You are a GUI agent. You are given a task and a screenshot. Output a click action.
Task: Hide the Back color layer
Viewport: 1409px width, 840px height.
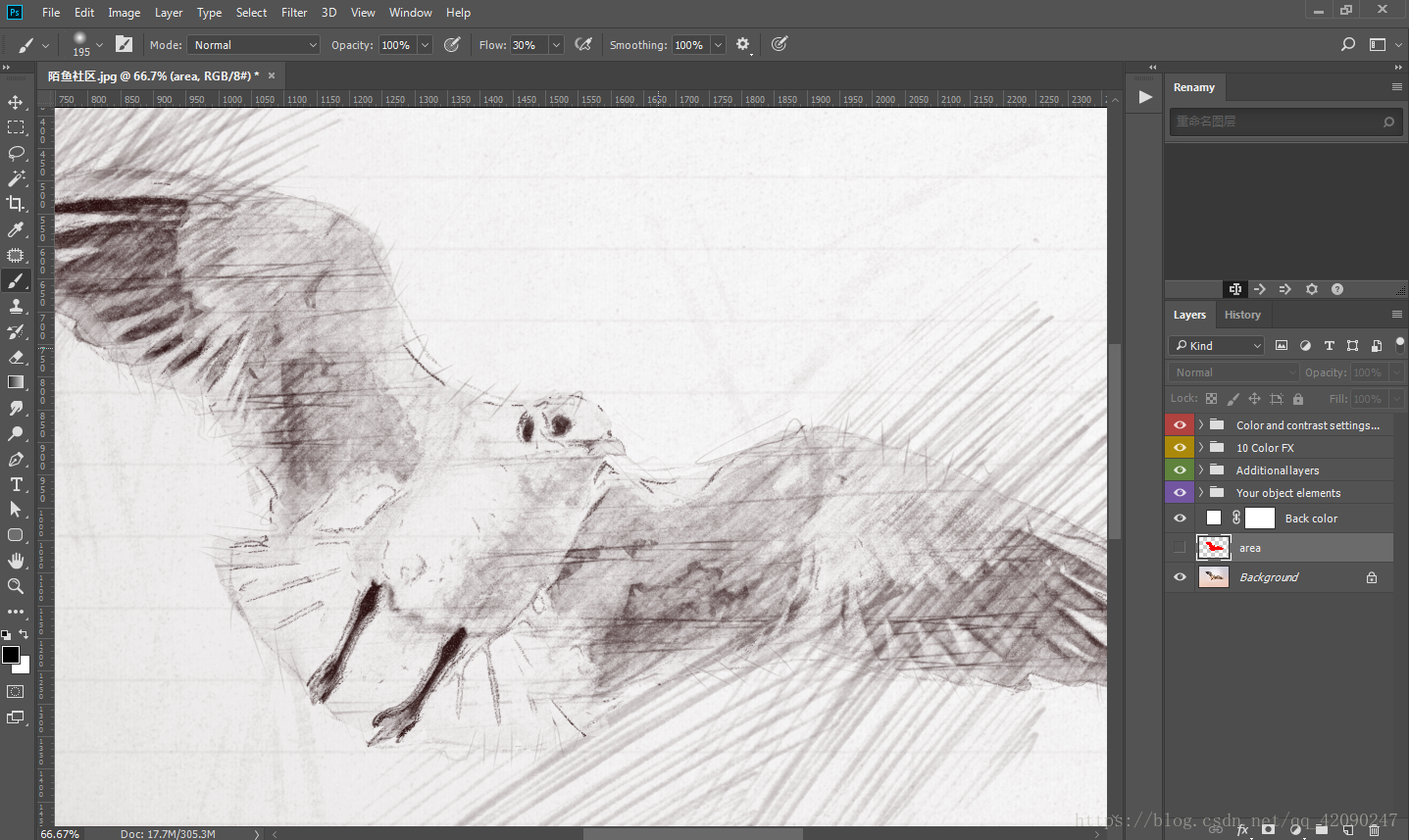coord(1180,518)
